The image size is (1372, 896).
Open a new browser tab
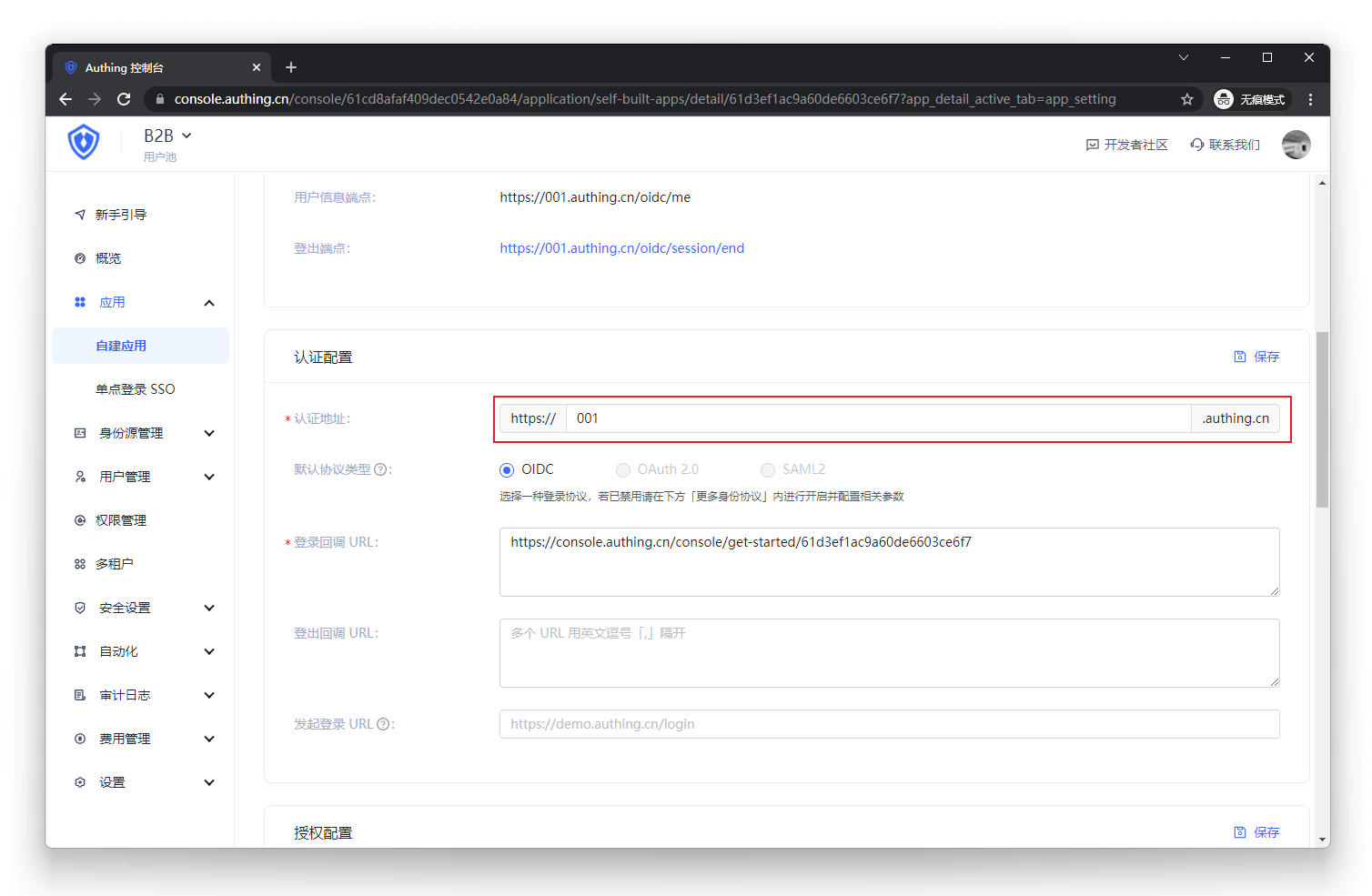pos(291,67)
